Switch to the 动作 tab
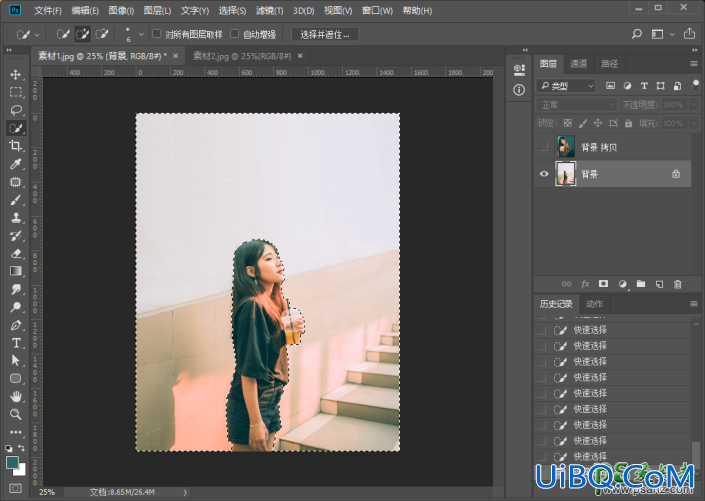 [594, 304]
